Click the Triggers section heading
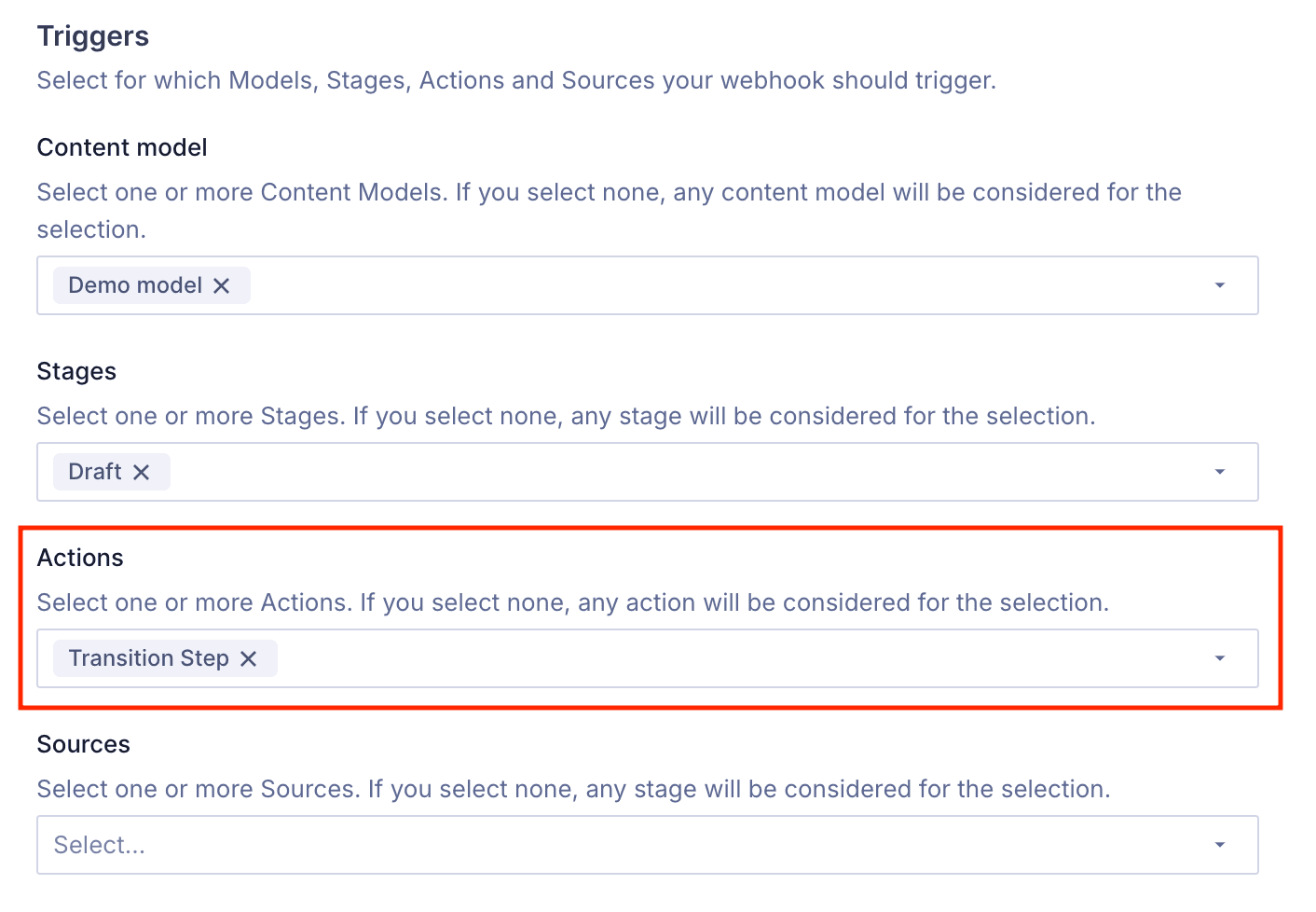Viewport: 1316px width, 912px height. [93, 36]
